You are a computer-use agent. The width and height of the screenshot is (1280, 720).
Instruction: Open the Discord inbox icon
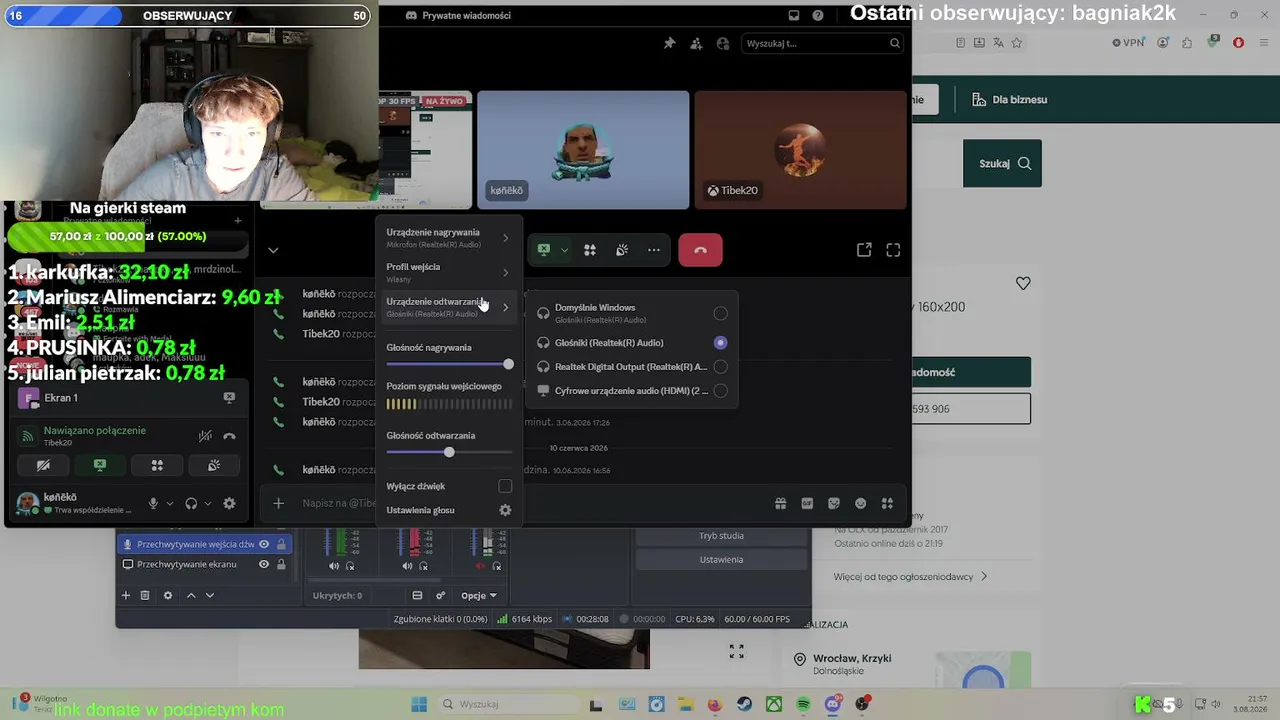point(794,15)
